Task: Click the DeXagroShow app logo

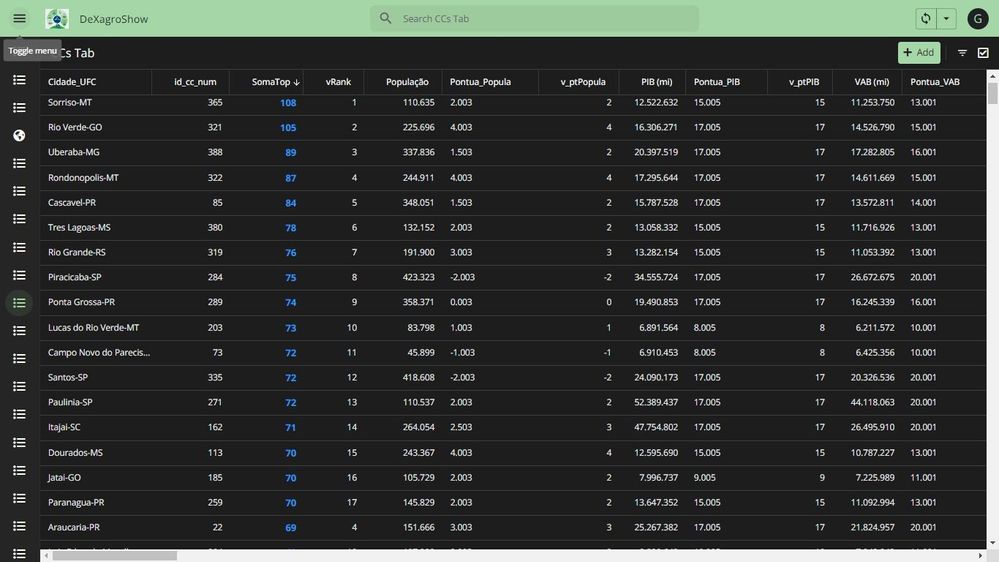Action: tap(57, 18)
